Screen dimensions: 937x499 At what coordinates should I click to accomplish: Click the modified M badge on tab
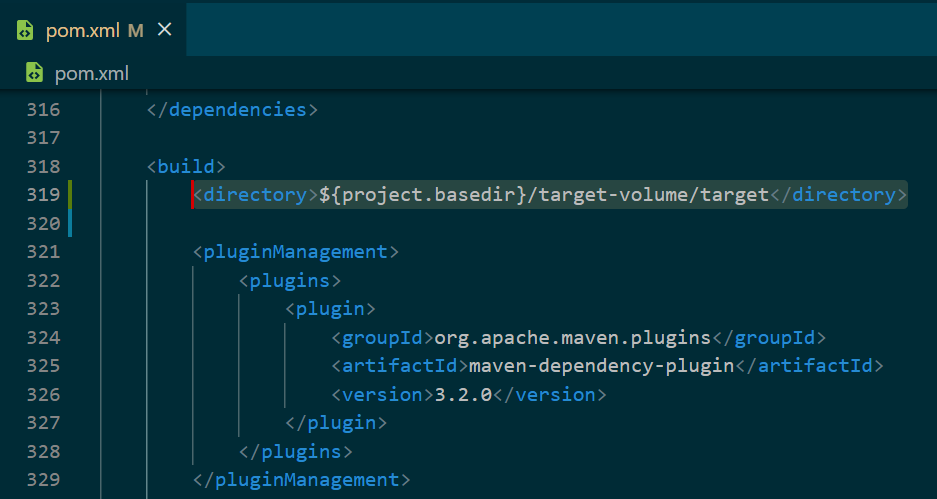coord(136,30)
